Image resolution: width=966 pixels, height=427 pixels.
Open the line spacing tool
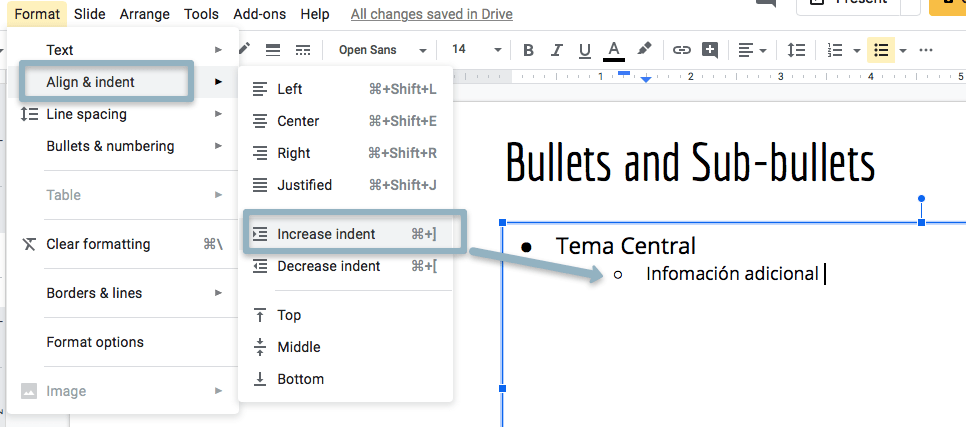pos(796,50)
